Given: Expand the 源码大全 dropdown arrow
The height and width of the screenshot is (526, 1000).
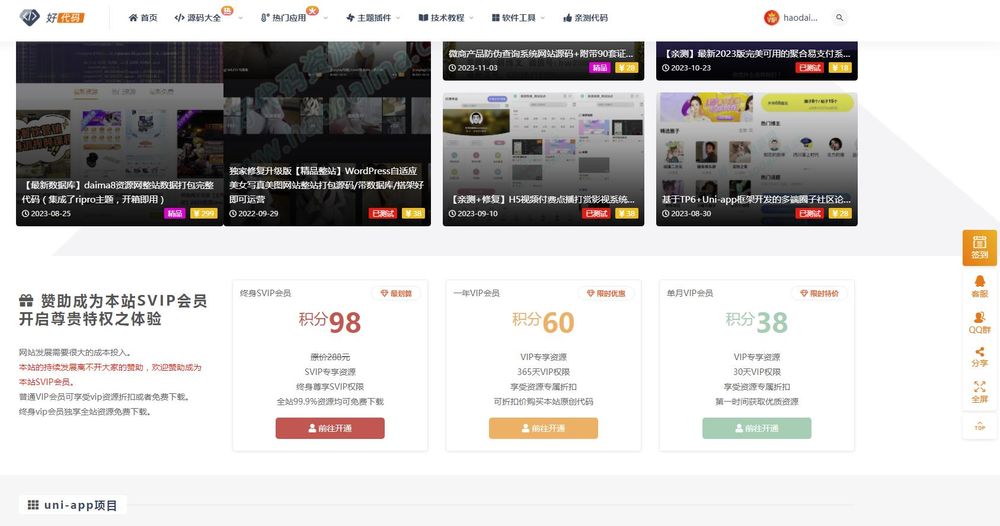Looking at the screenshot, I should [x=240, y=18].
